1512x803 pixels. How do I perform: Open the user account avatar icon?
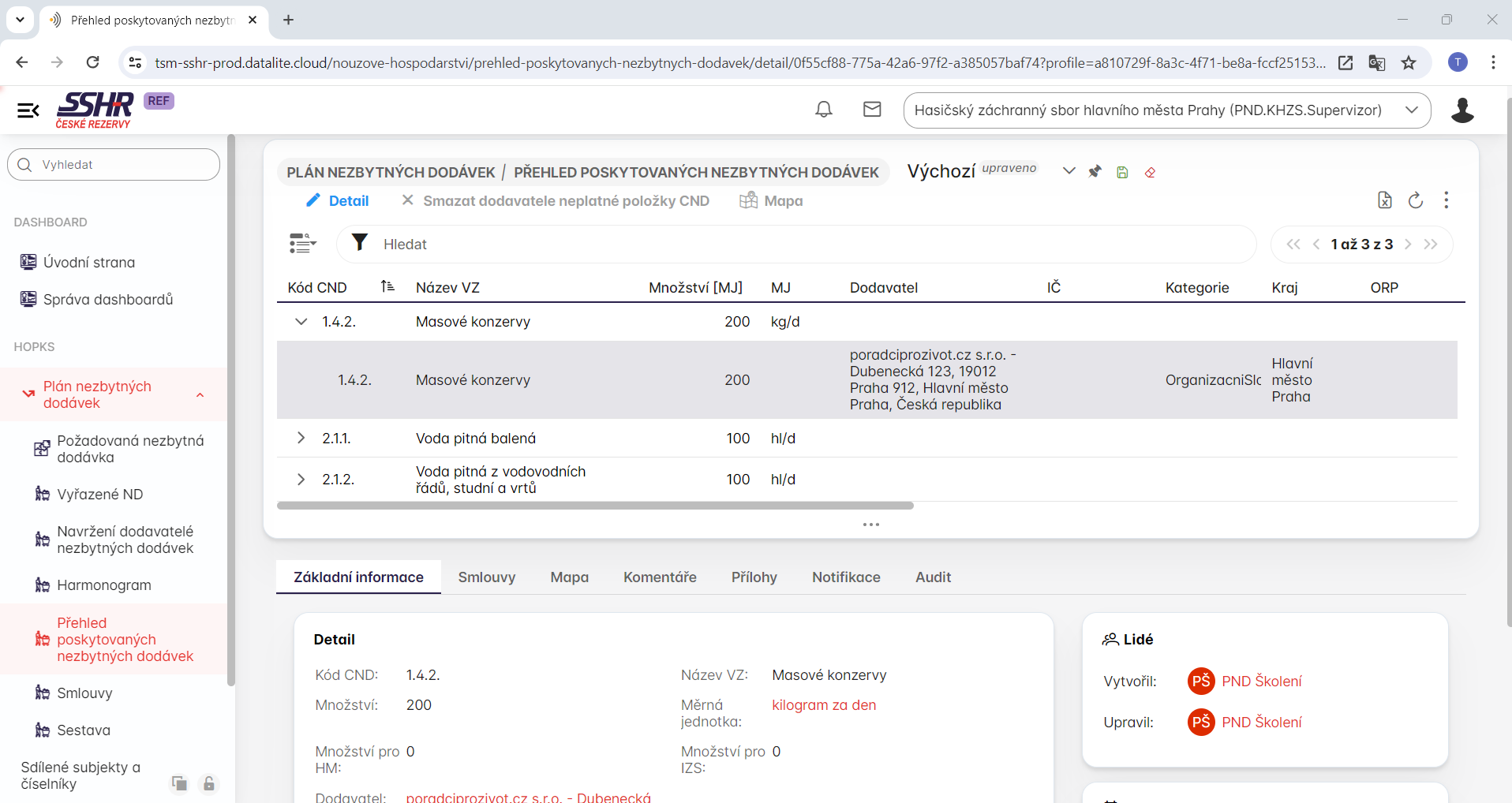tap(1461, 110)
